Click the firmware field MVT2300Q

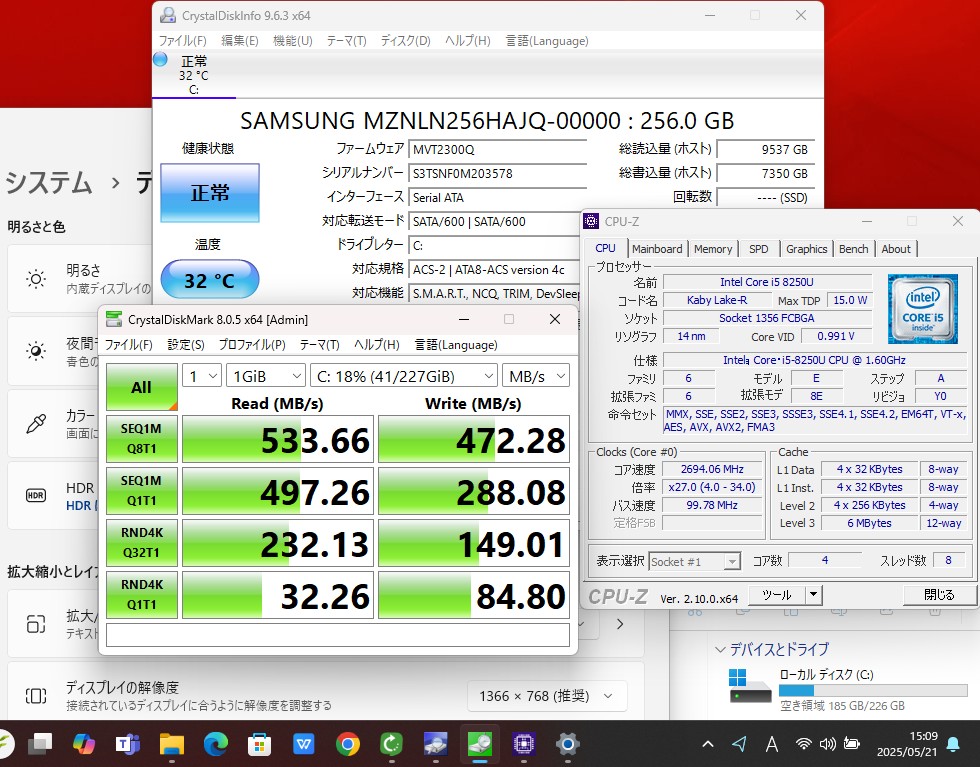[x=498, y=150]
